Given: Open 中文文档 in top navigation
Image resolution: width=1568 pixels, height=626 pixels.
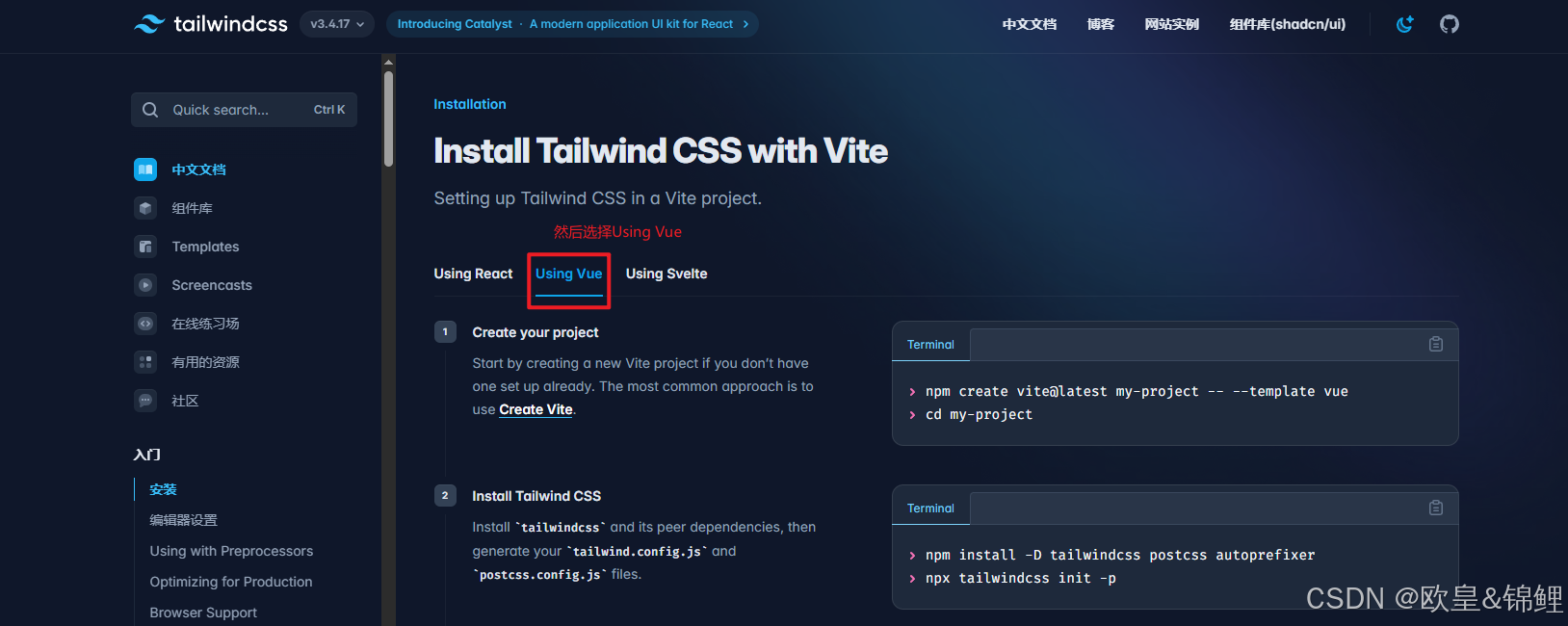Looking at the screenshot, I should pyautogui.click(x=1029, y=24).
